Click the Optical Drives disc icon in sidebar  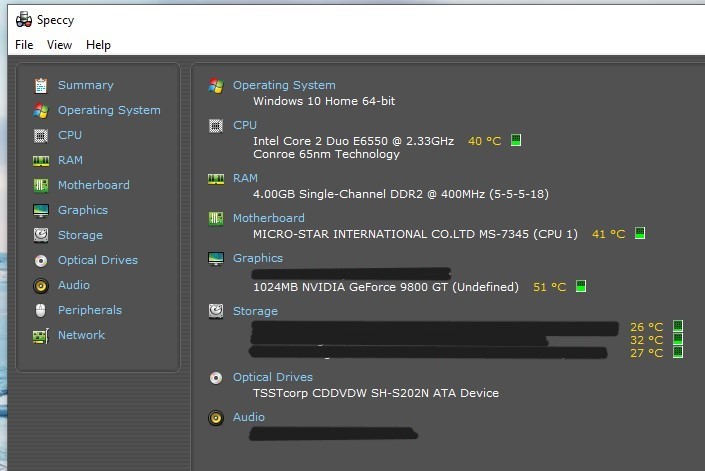point(41,261)
